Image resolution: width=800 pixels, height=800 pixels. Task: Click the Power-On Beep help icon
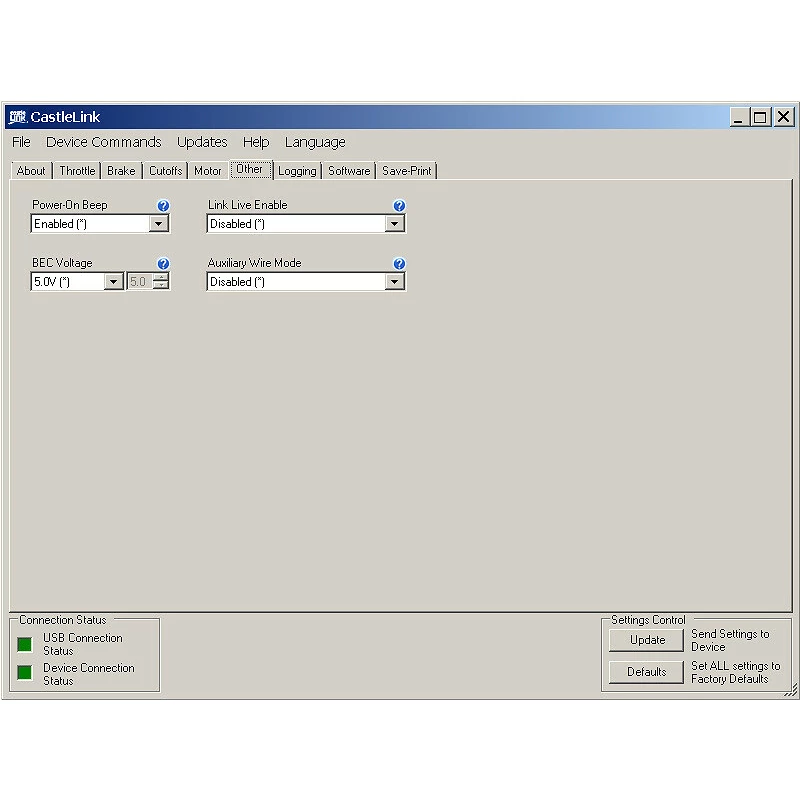tap(163, 206)
